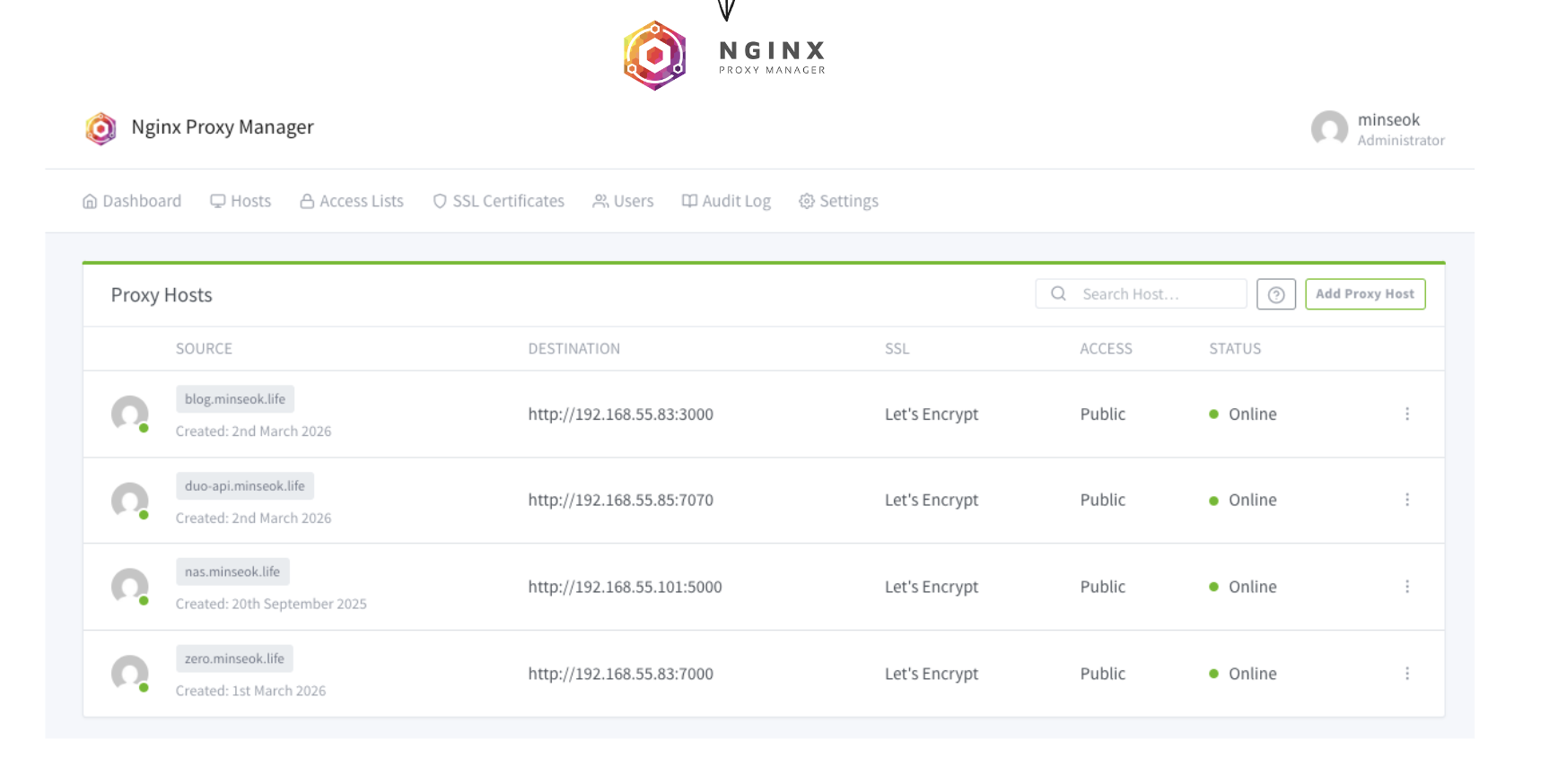Focus the Search Host input field

coord(1158,294)
